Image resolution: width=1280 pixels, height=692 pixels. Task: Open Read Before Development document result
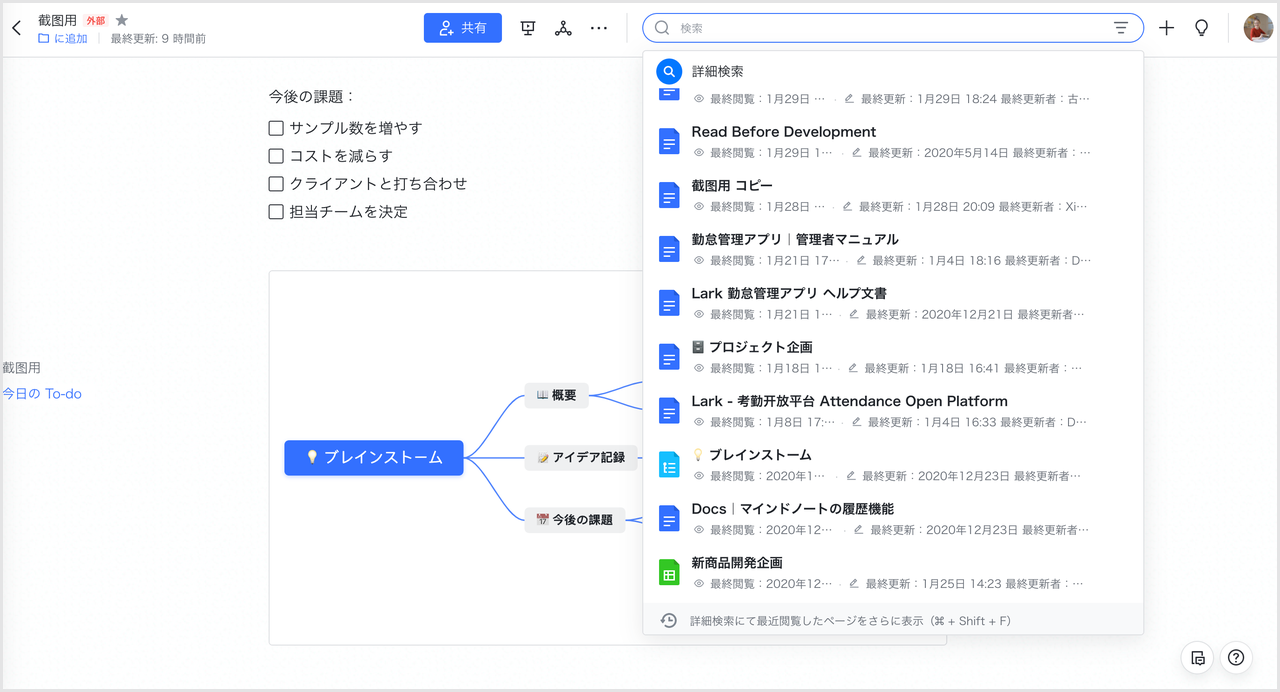(783, 132)
